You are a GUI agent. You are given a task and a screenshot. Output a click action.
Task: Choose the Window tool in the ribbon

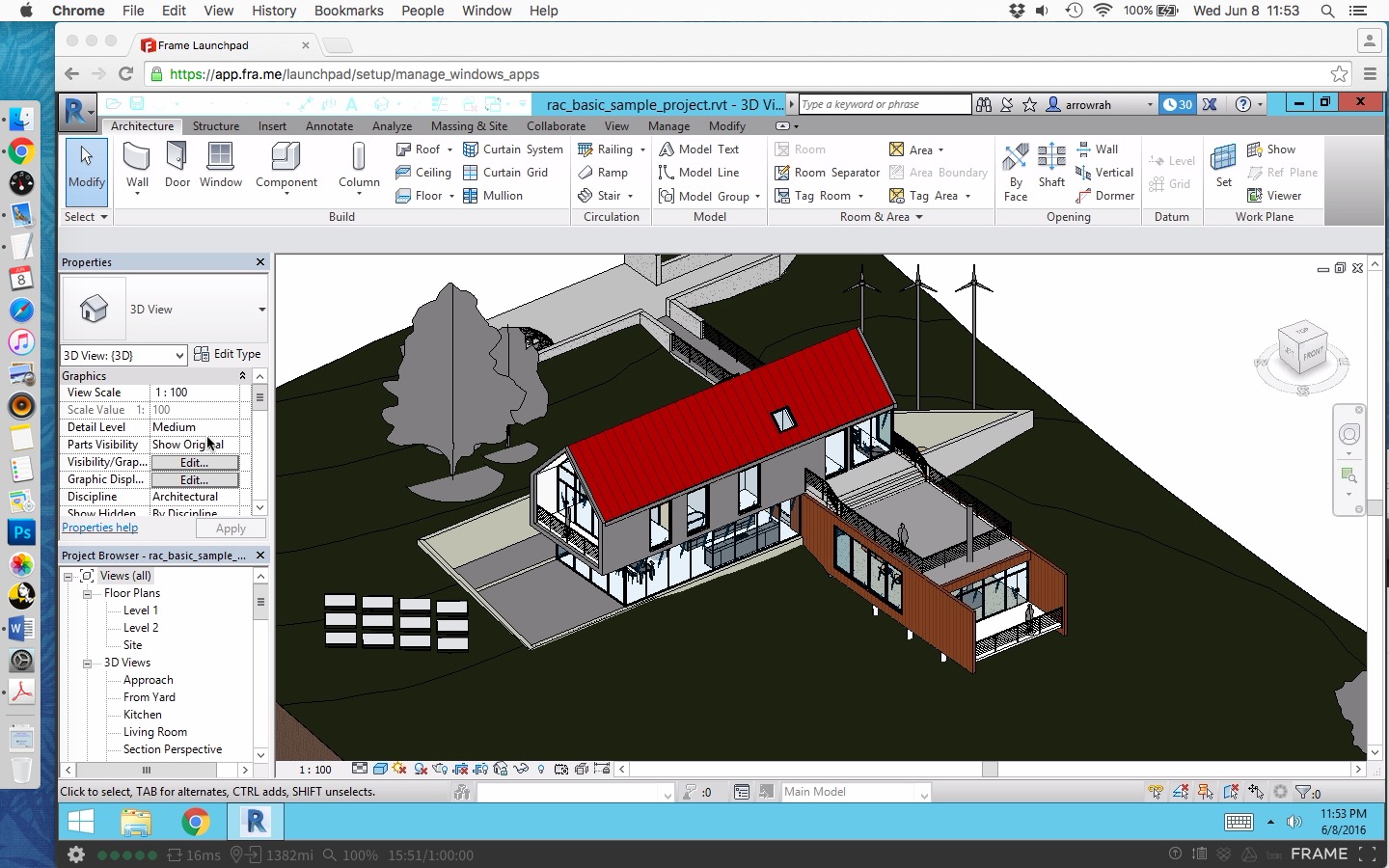220,166
